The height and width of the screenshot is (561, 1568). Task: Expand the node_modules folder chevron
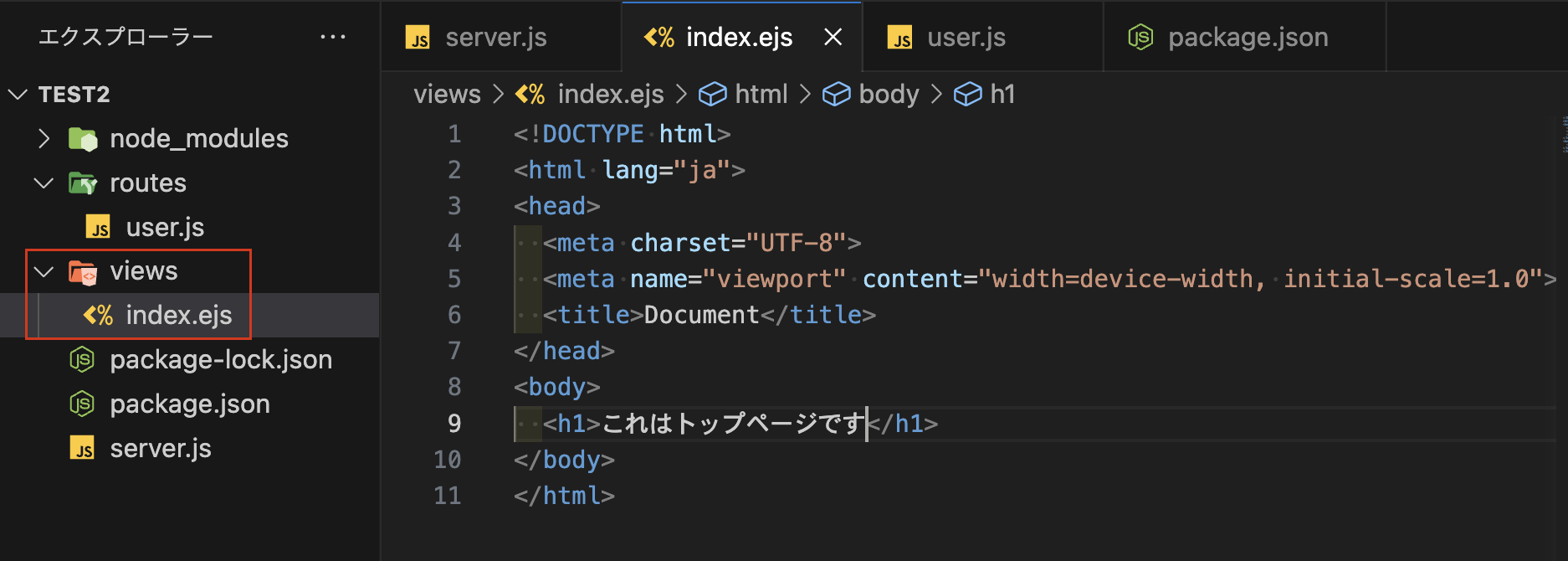[x=44, y=138]
